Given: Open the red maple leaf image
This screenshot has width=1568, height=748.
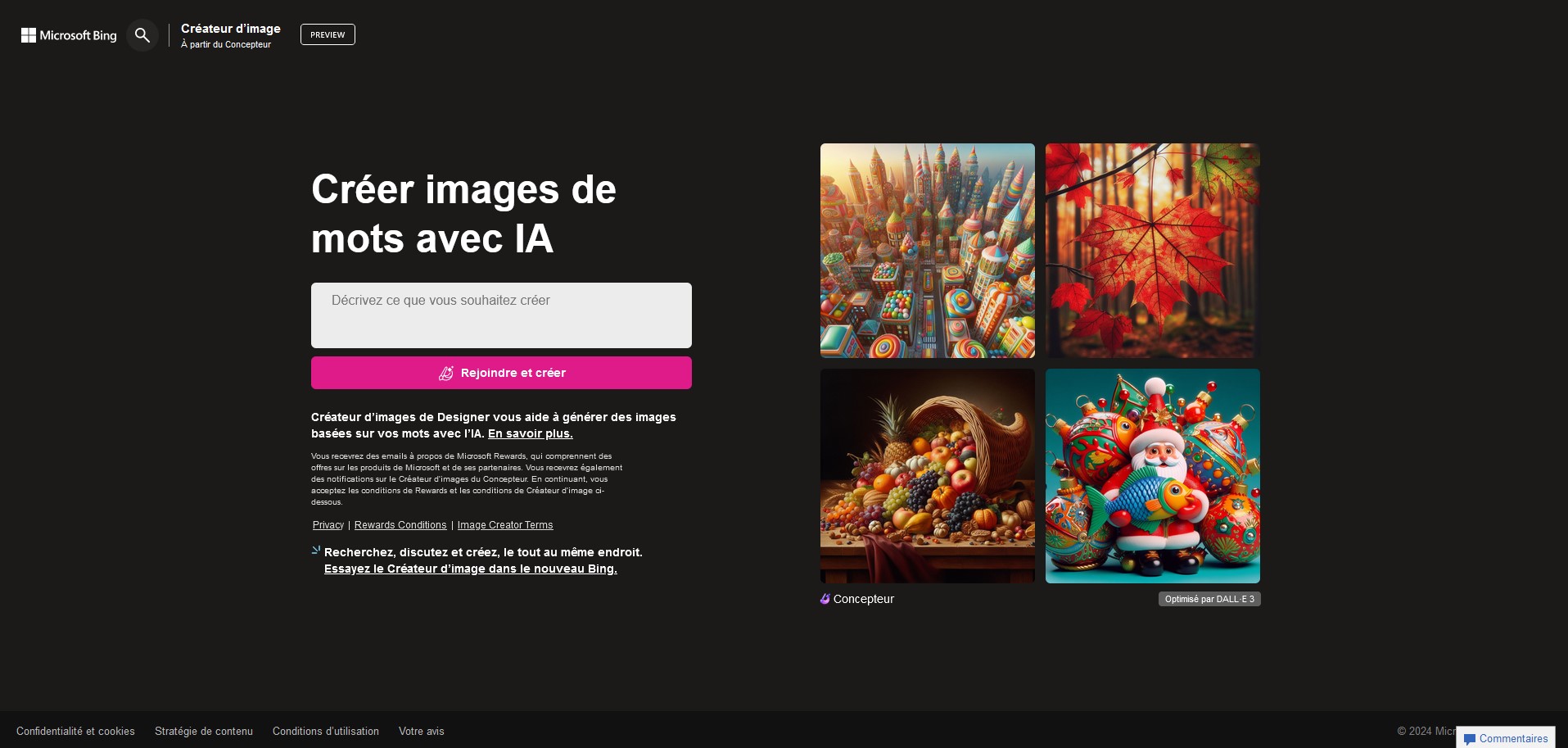Looking at the screenshot, I should pyautogui.click(x=1153, y=251).
